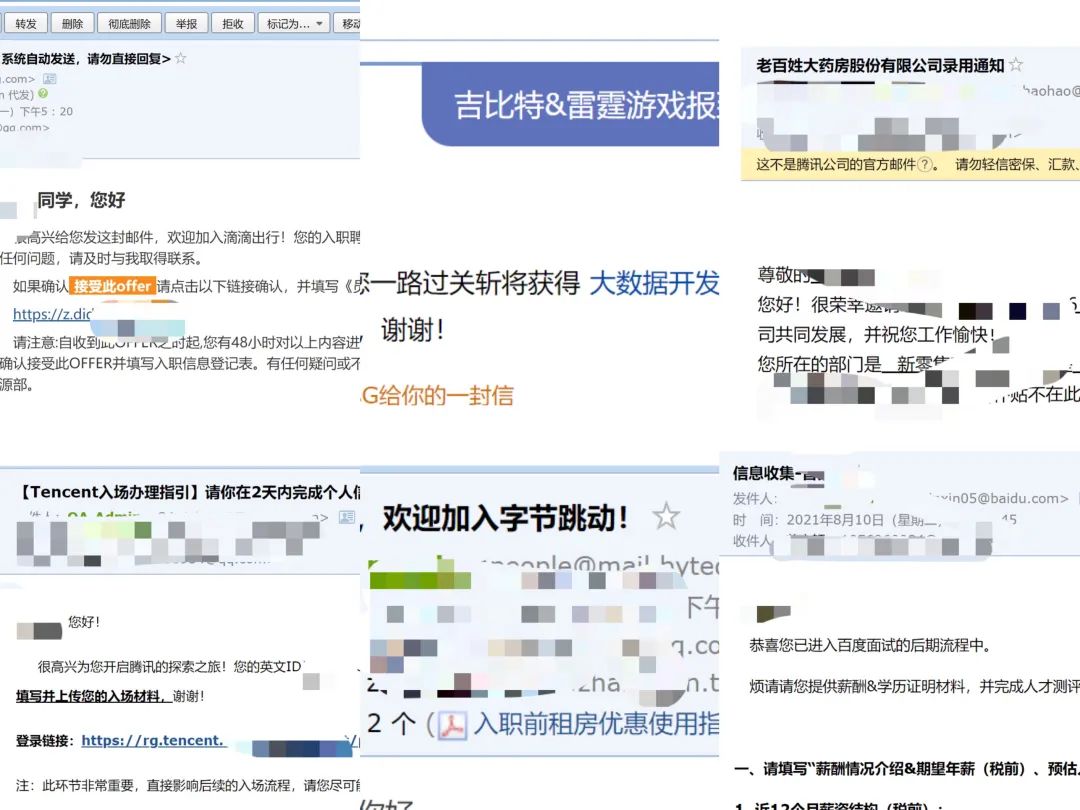The image size is (1080, 810).
Task: Click the 2021年8月10日 date text
Action: (835, 519)
